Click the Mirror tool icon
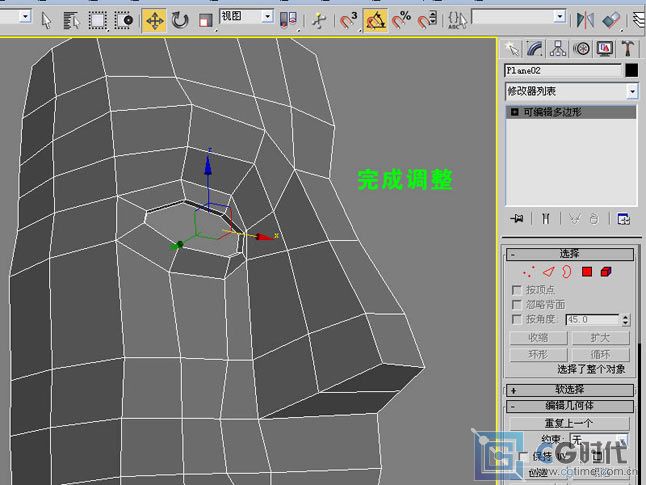This screenshot has width=646, height=485. click(585, 20)
